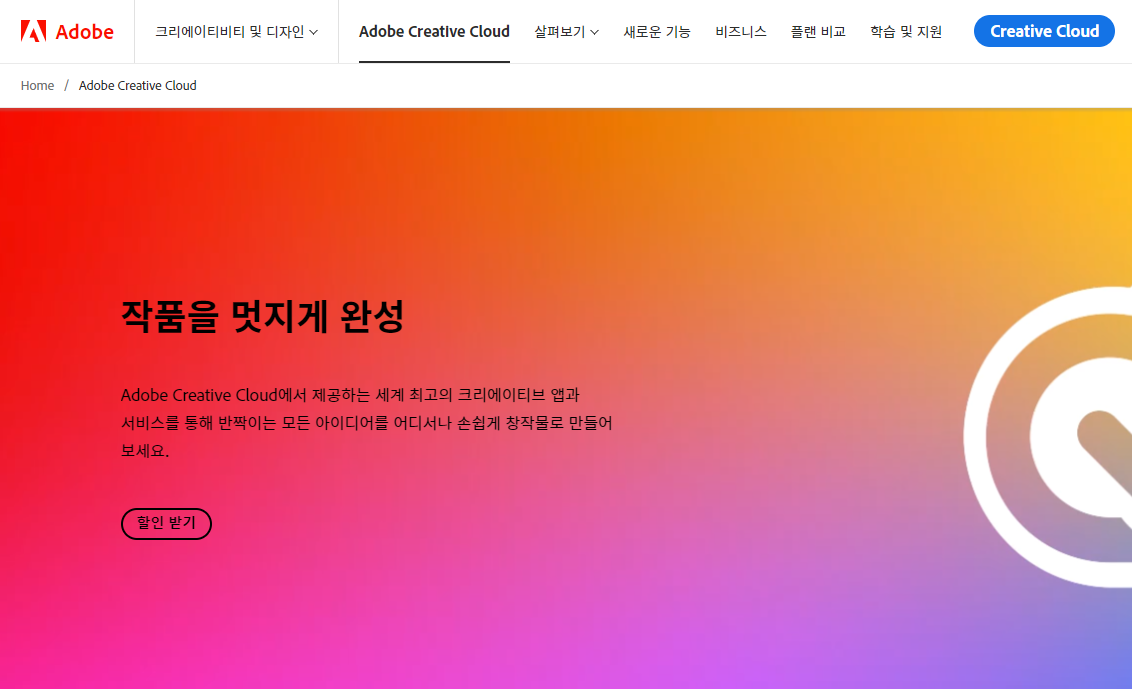Viewport: 1132px width, 689px height.
Task: Click the 할인 받기 button
Action: click(166, 524)
